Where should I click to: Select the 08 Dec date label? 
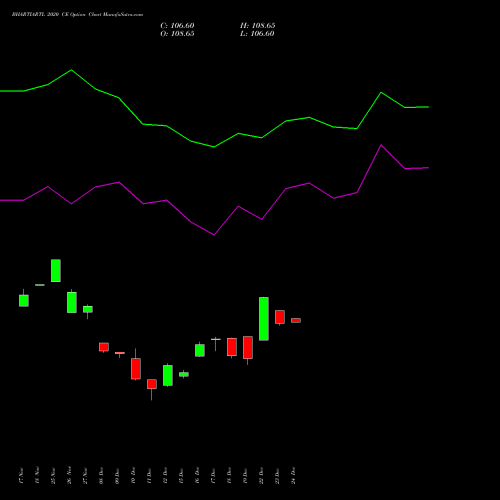point(101,475)
